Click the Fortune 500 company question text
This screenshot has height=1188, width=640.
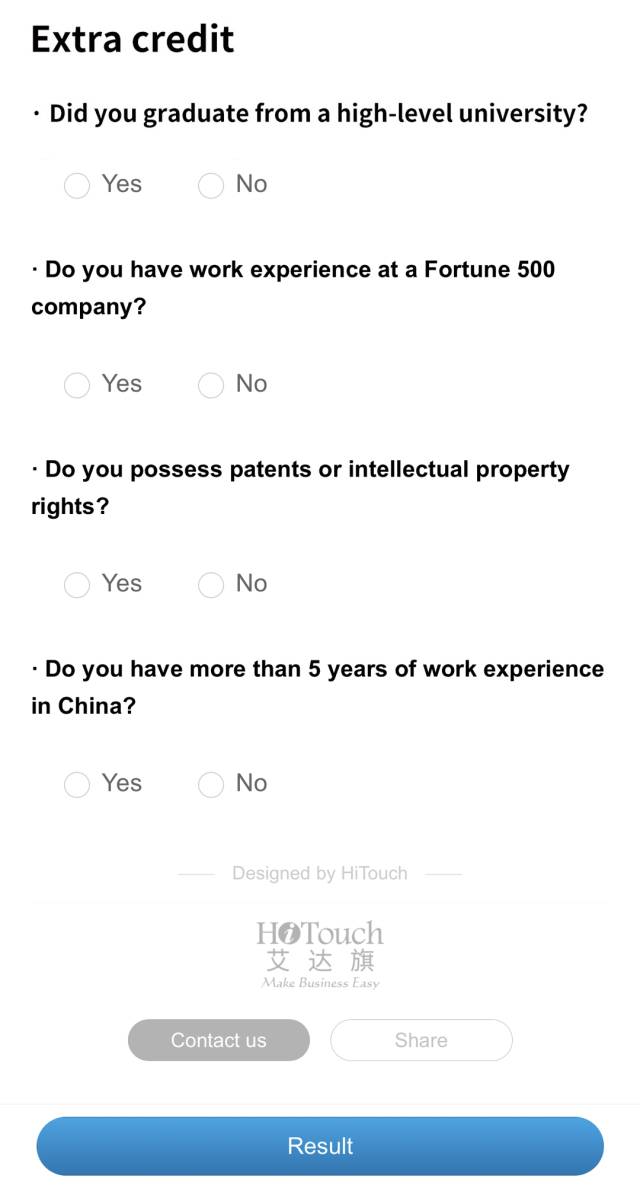pos(293,288)
